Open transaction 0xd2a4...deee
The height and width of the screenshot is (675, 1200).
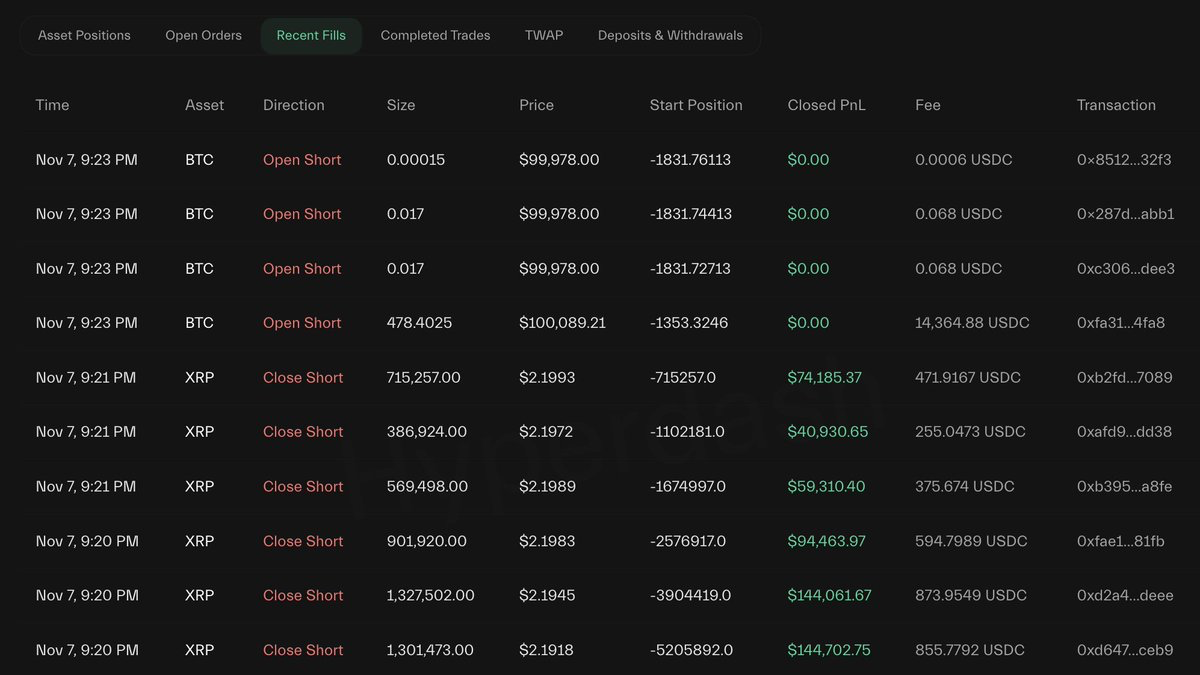coord(1125,596)
